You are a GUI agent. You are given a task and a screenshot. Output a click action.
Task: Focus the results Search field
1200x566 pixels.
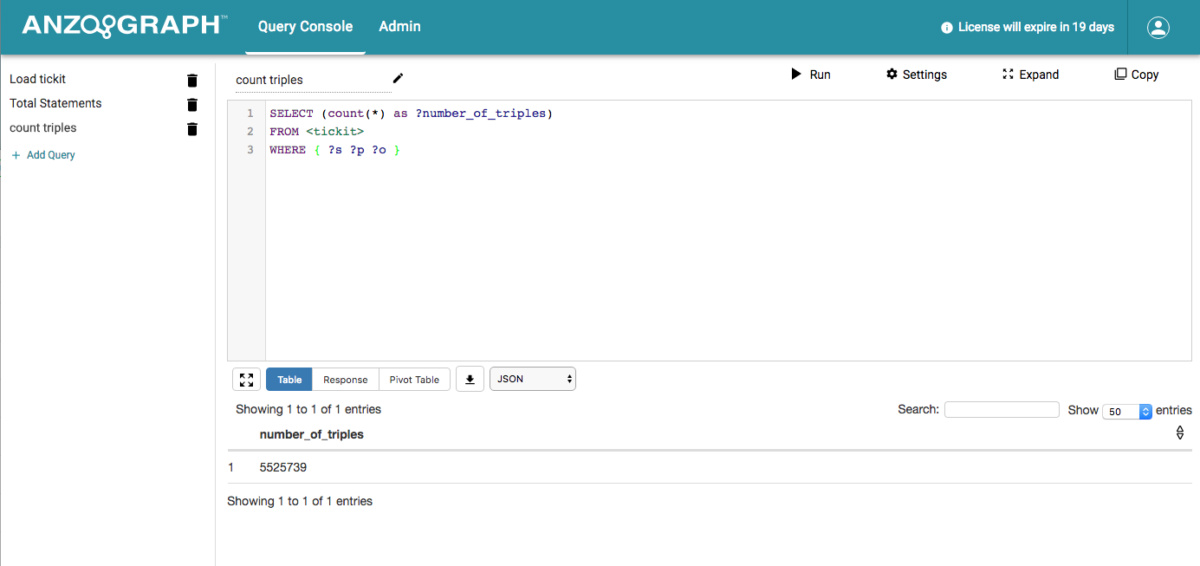(x=1001, y=409)
